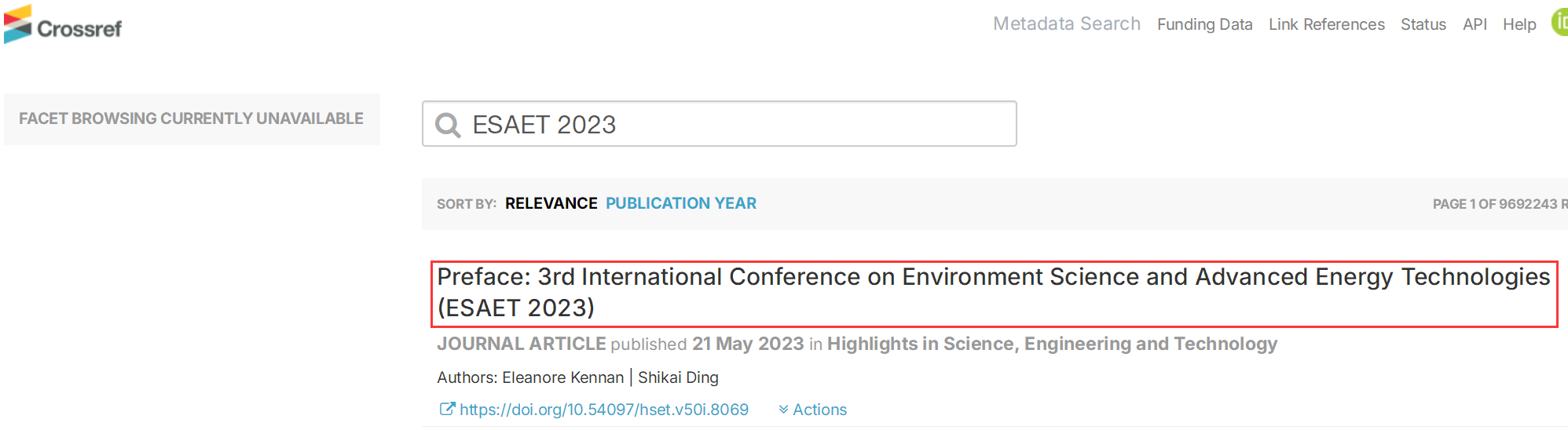Sort results by Relevance
The height and width of the screenshot is (430, 1568).
click(x=551, y=203)
